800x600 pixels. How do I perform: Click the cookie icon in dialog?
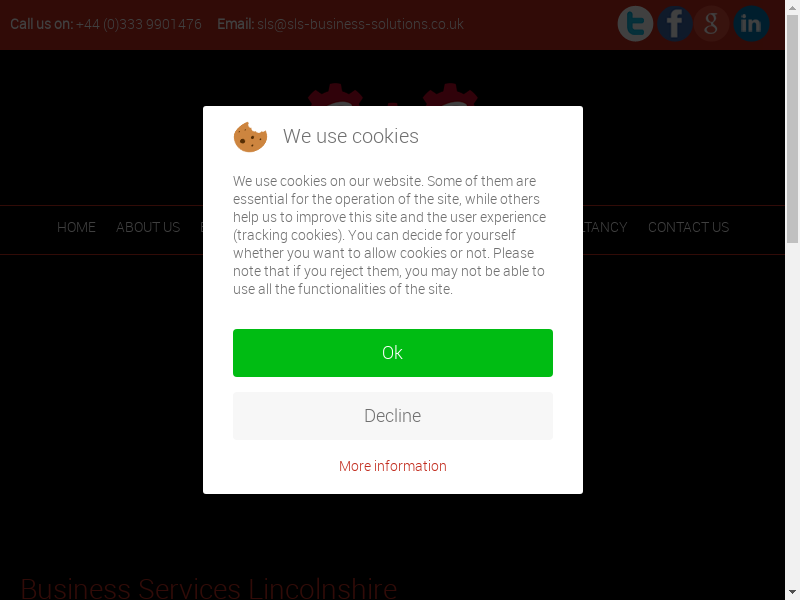[x=250, y=137]
